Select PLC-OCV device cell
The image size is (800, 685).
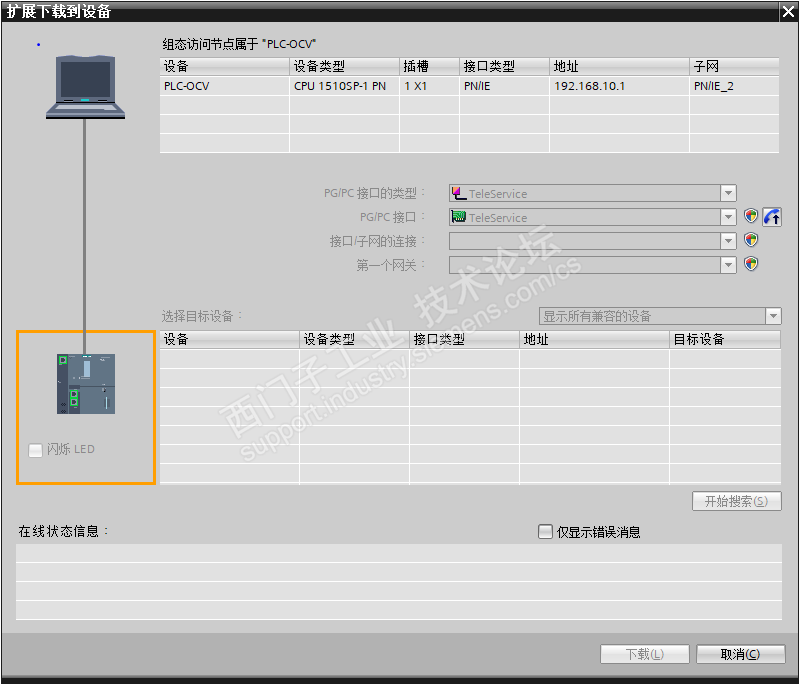coord(224,86)
